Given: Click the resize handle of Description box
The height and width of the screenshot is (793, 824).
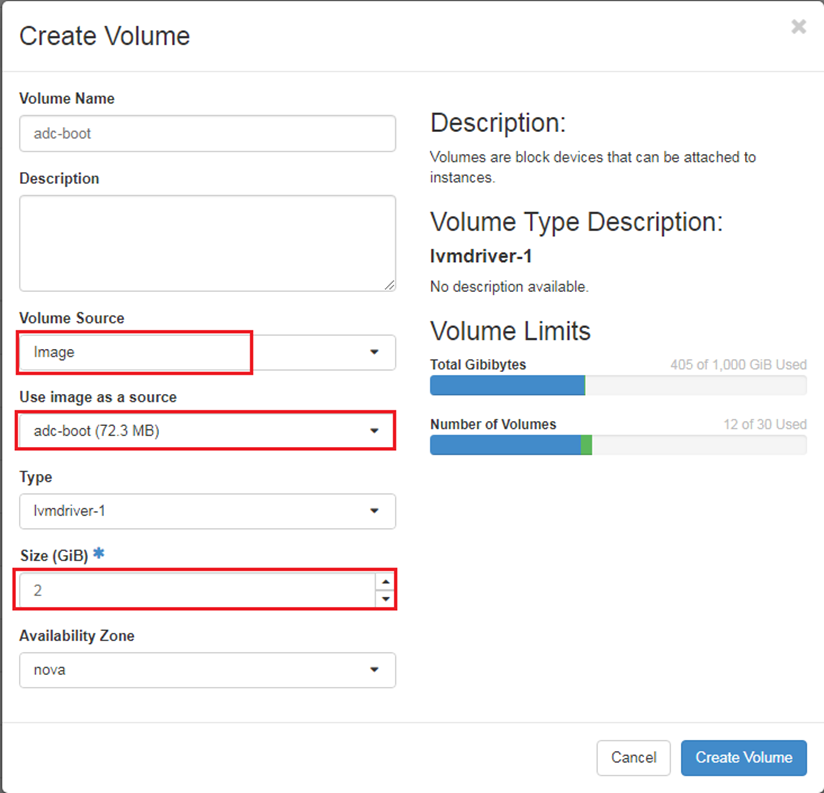Looking at the screenshot, I should [389, 285].
